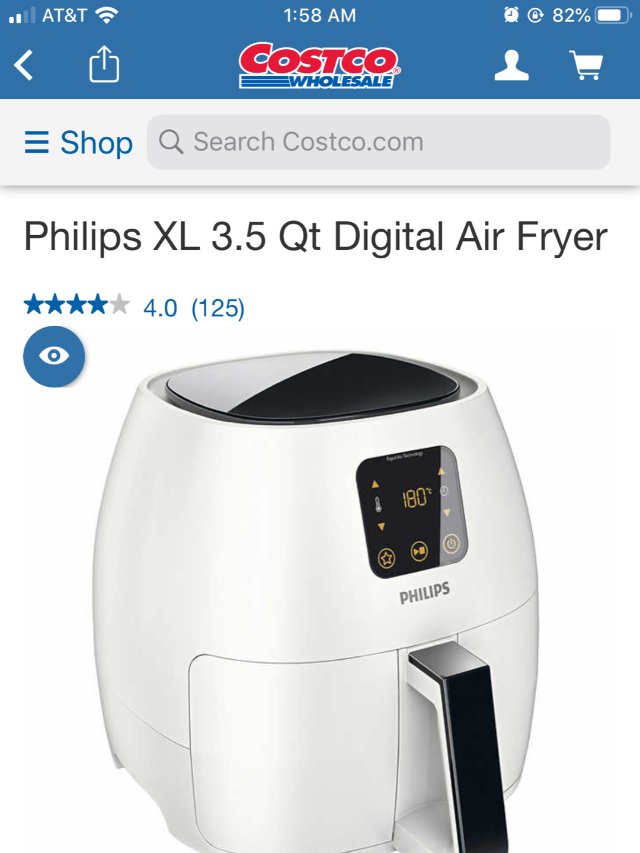Tap the blue eye view button
The image size is (640, 853).
click(x=54, y=356)
